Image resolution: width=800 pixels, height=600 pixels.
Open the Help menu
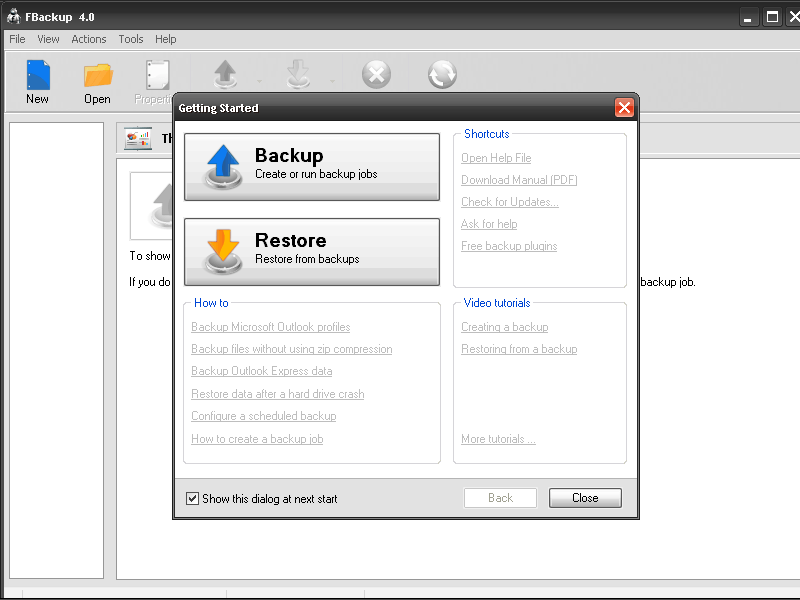click(x=166, y=39)
